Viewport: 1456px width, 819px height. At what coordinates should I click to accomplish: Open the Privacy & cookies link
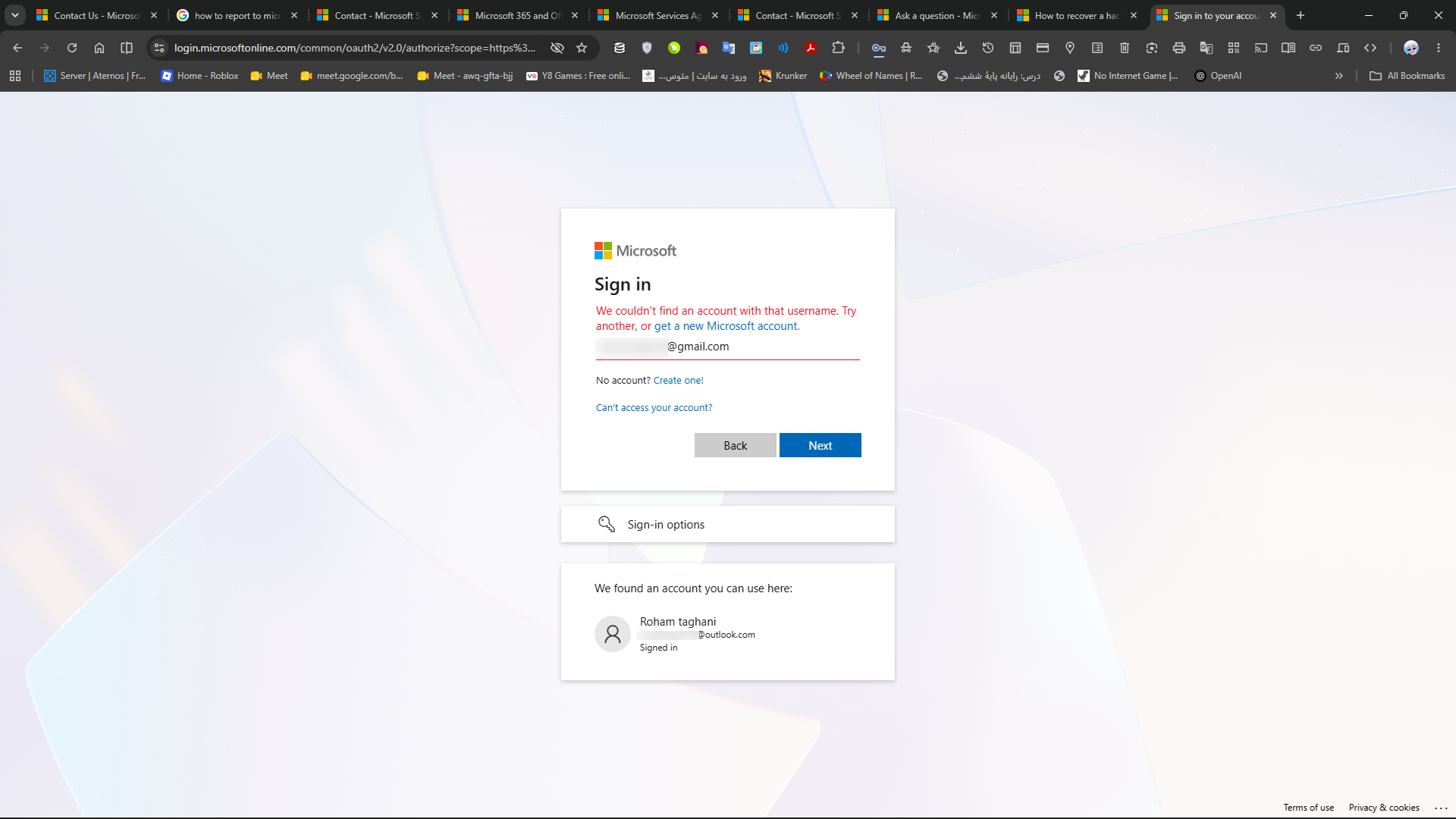click(x=1384, y=808)
